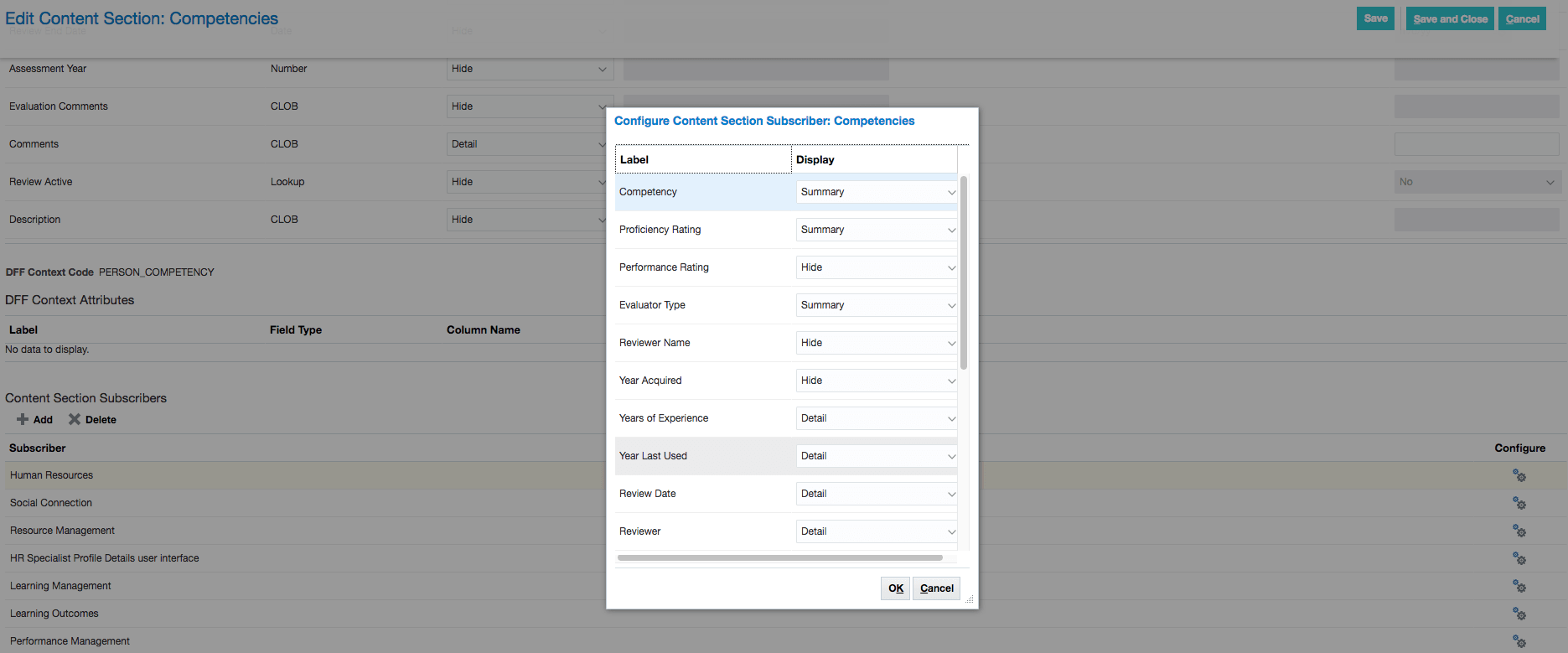This screenshot has width=1568, height=653.
Task: Click the Assessment Year row label
Action: (48, 69)
